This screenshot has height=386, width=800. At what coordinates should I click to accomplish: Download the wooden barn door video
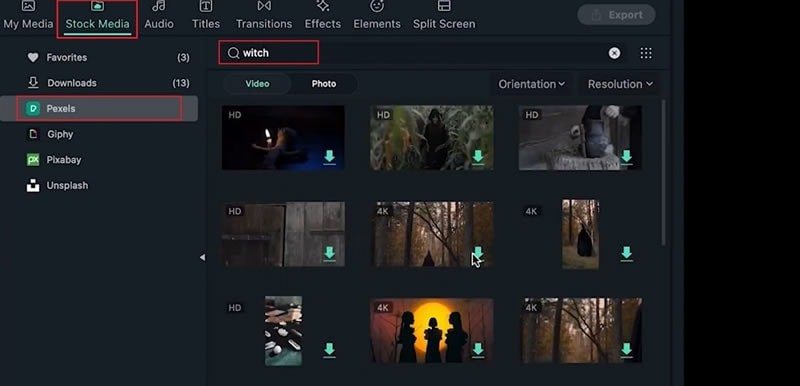[x=330, y=253]
